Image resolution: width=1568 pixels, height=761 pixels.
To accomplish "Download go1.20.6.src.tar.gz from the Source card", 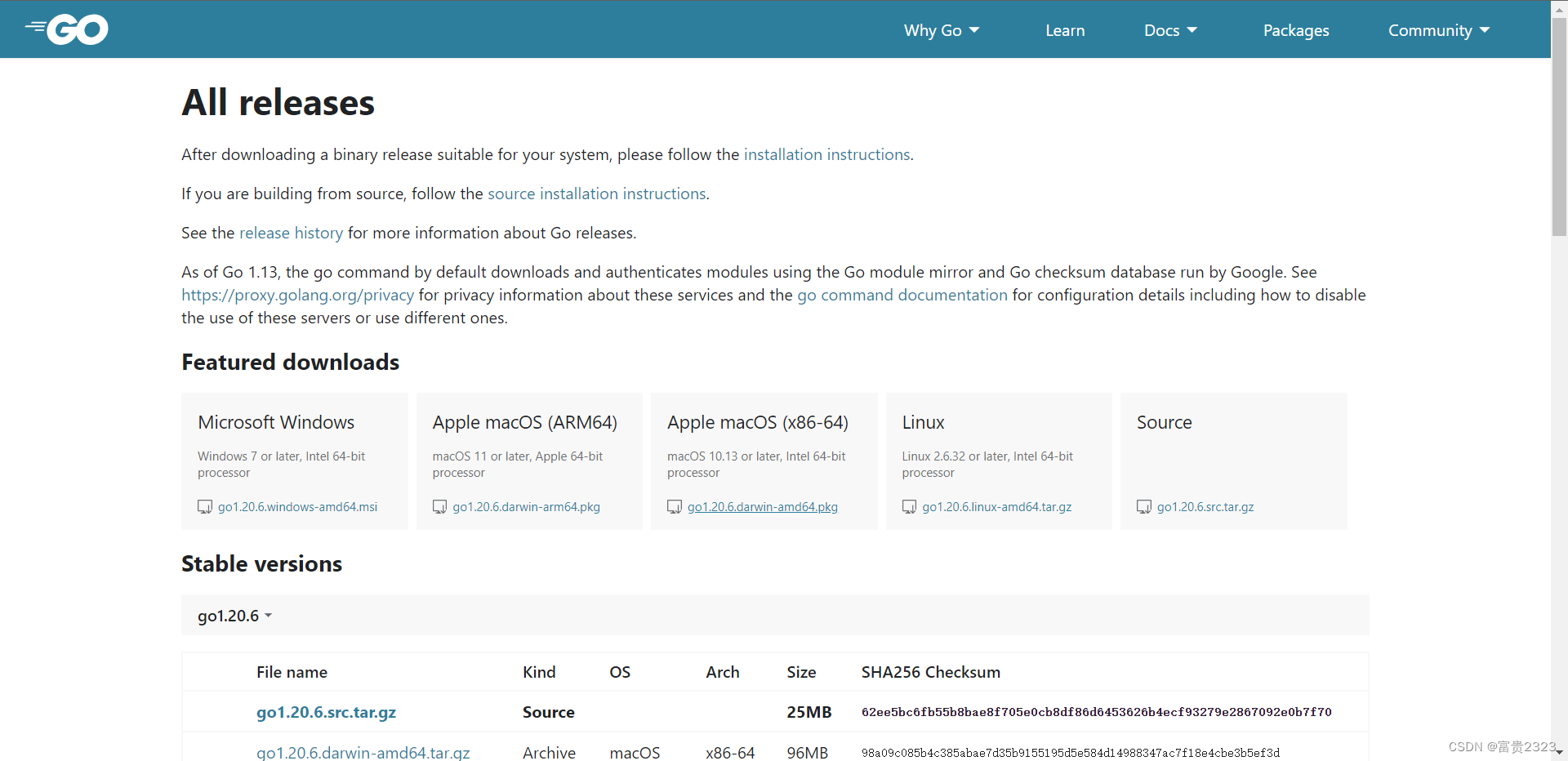I will (x=1205, y=507).
